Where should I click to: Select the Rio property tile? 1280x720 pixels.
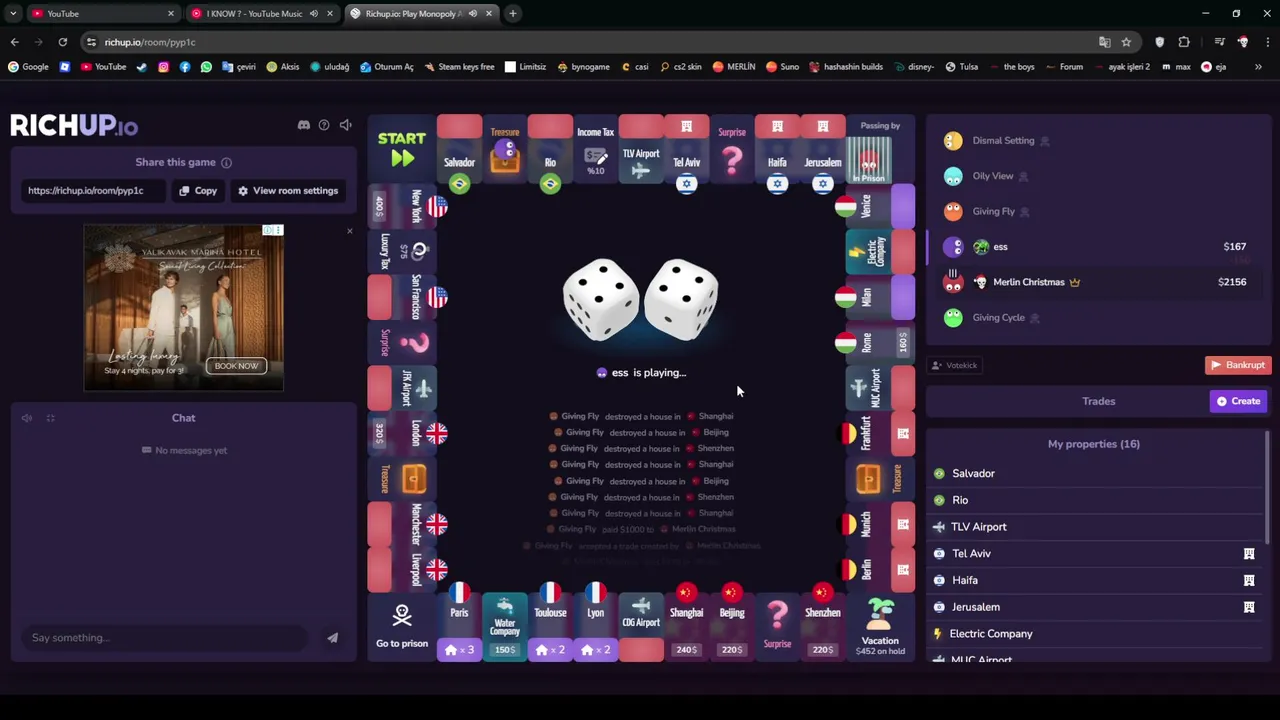550,150
